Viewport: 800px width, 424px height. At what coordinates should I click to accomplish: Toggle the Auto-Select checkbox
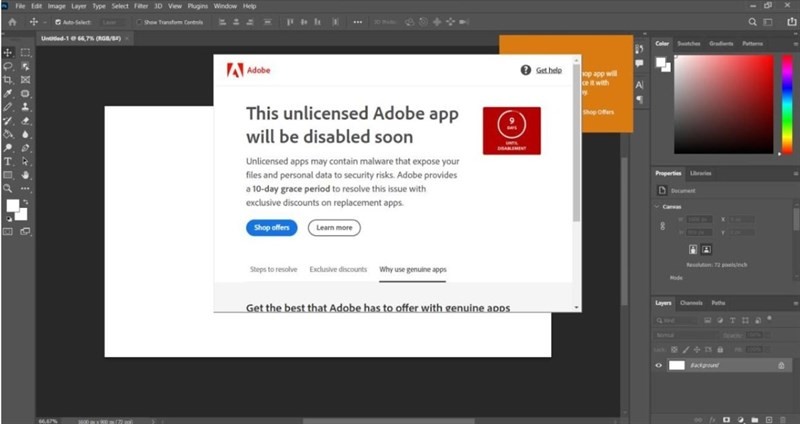pyautogui.click(x=58, y=22)
